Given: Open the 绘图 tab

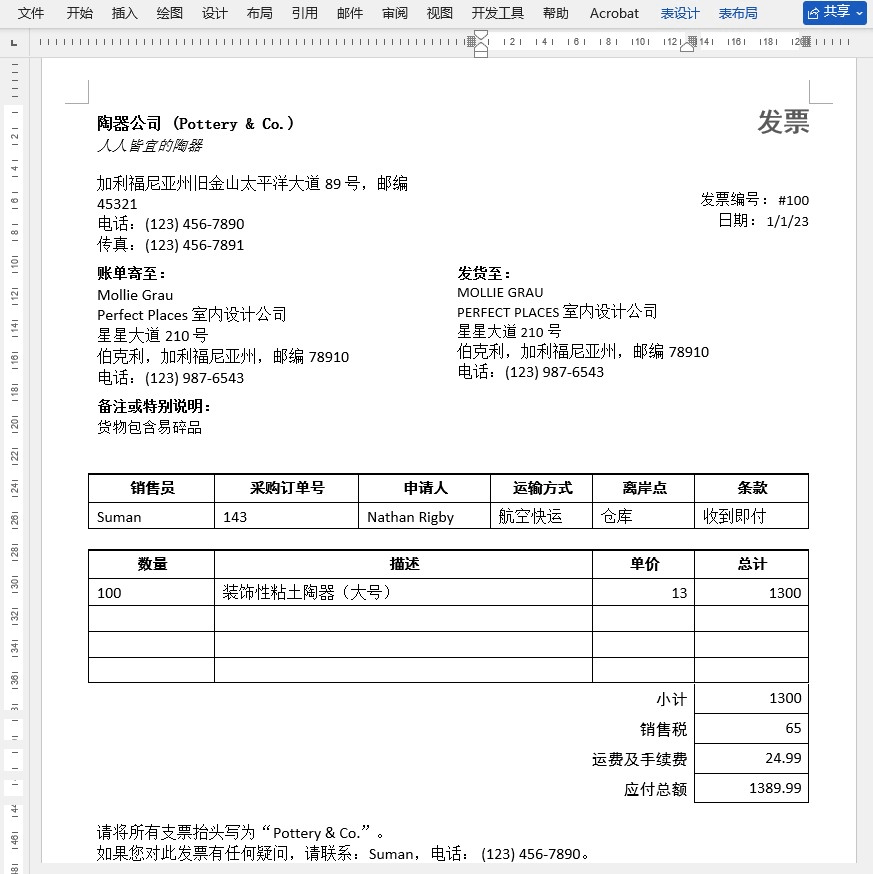Looking at the screenshot, I should coord(169,13).
